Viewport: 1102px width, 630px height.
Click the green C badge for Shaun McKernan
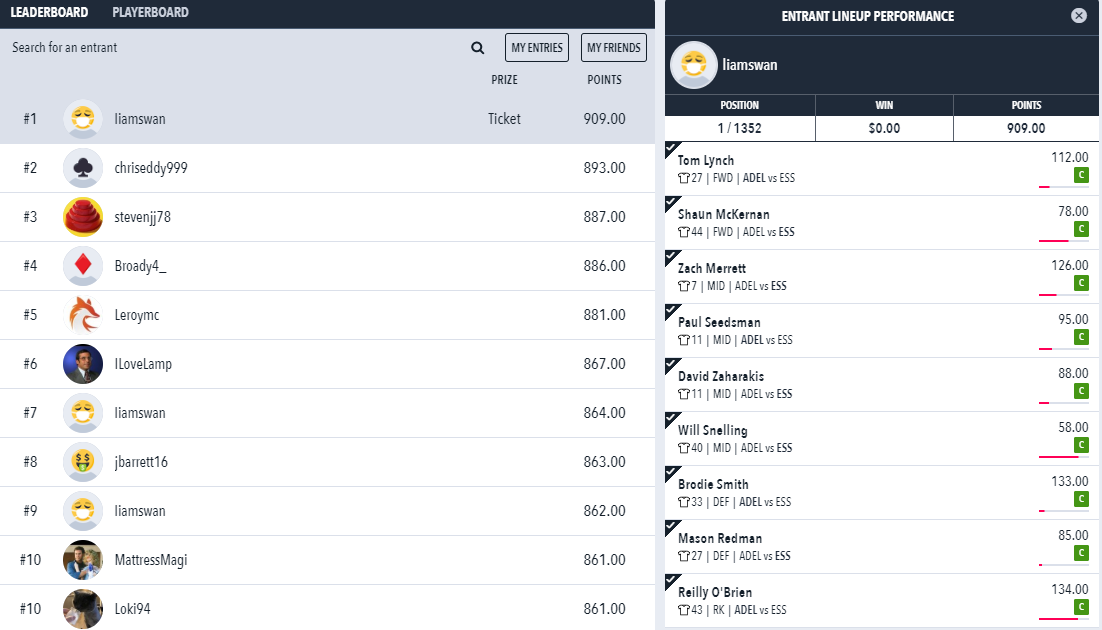[x=1082, y=229]
